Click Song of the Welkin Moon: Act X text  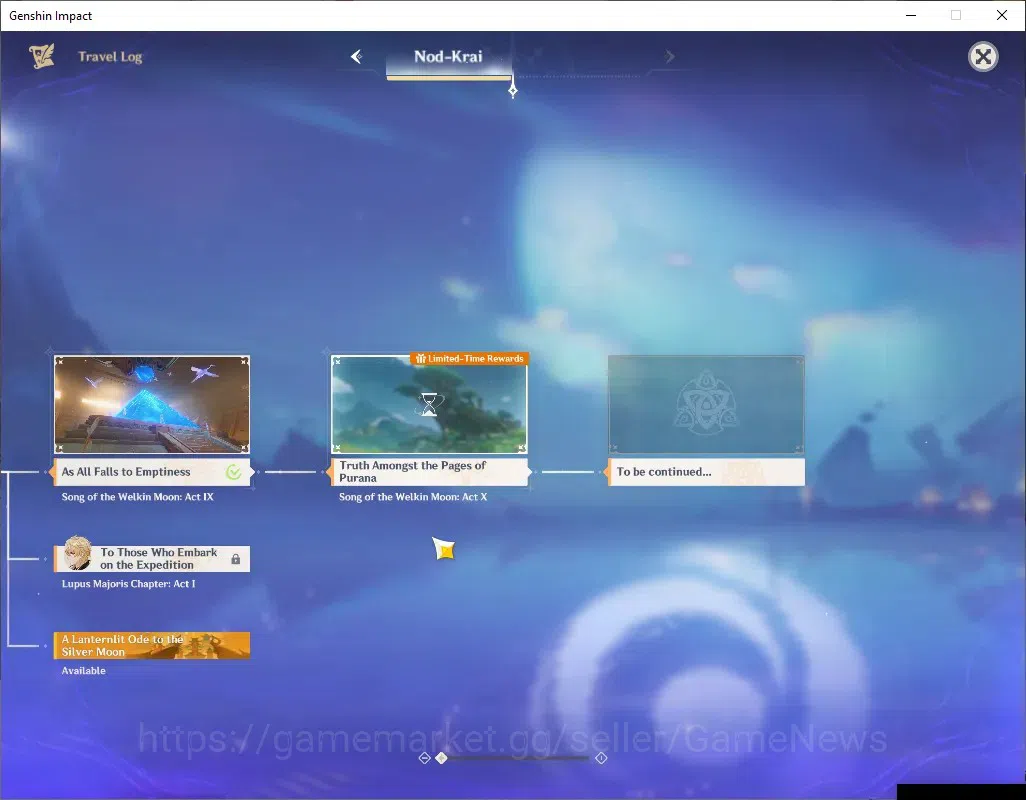coord(413,497)
